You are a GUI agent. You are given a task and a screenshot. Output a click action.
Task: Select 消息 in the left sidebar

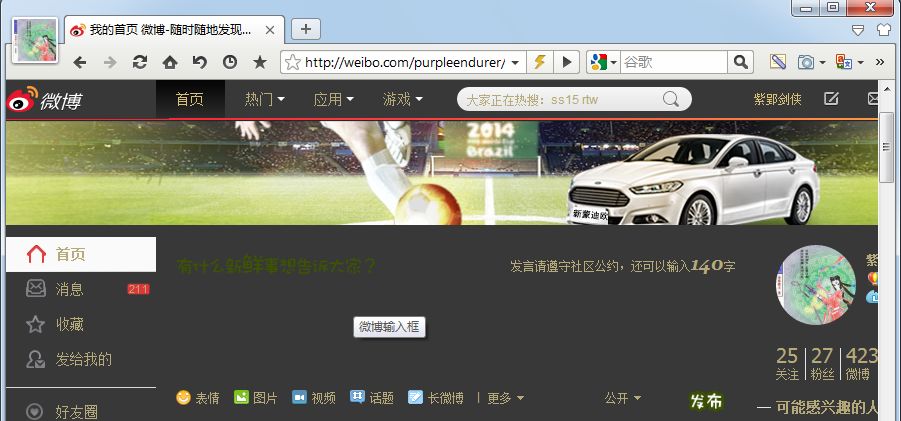click(x=69, y=289)
